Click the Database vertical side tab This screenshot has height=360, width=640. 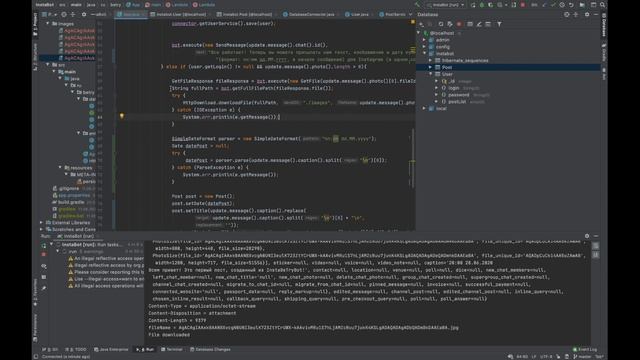click(x=604, y=24)
